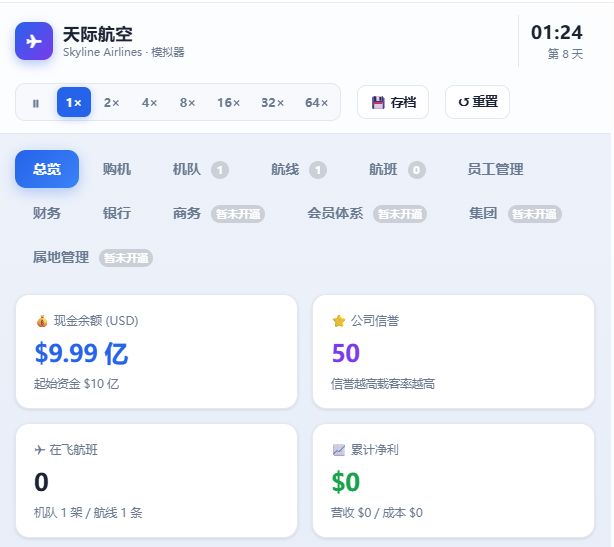Click the 第 8 天 day counter
The height and width of the screenshot is (547, 614).
pos(565,54)
